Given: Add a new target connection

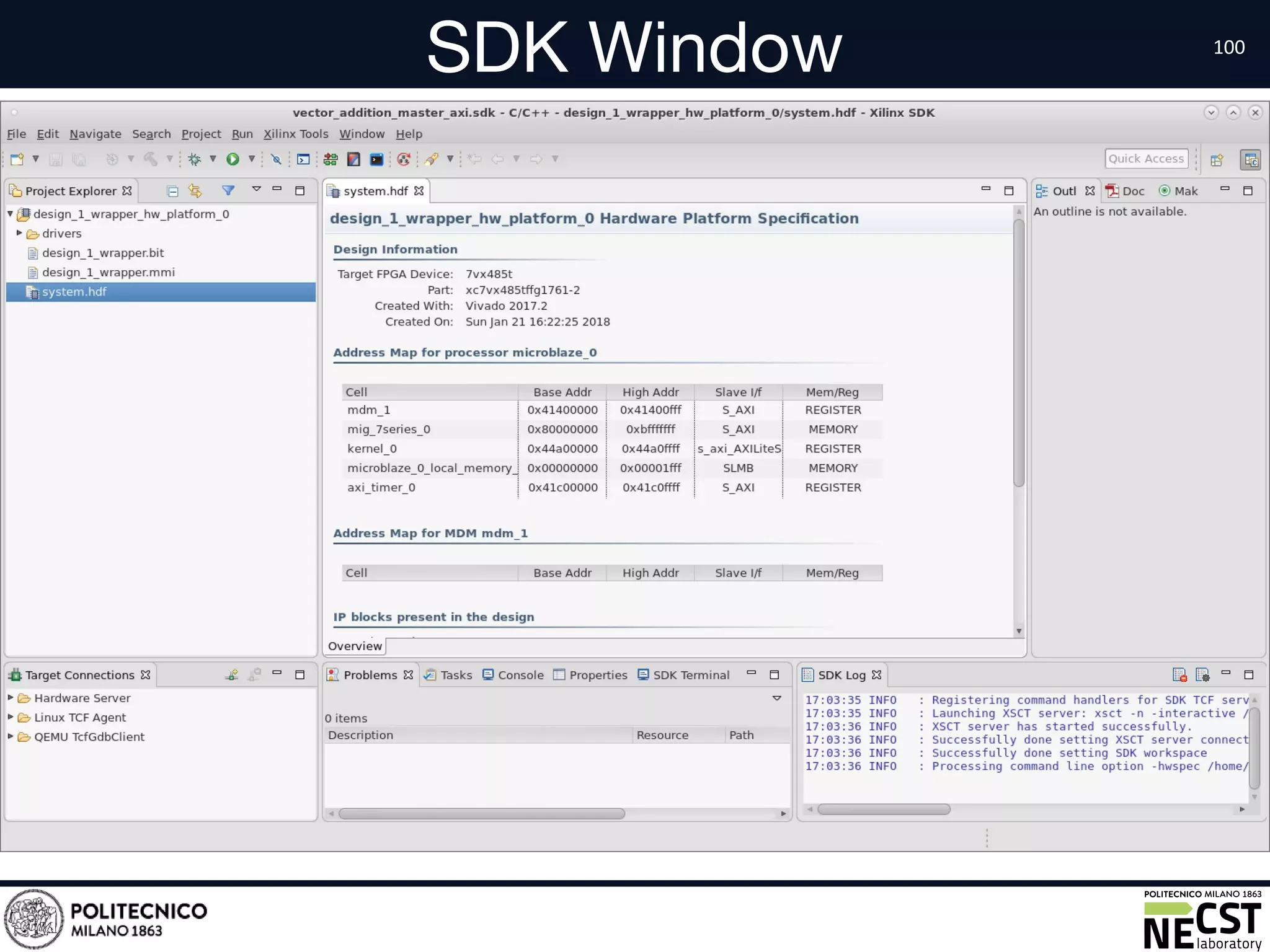Looking at the screenshot, I should point(231,674).
